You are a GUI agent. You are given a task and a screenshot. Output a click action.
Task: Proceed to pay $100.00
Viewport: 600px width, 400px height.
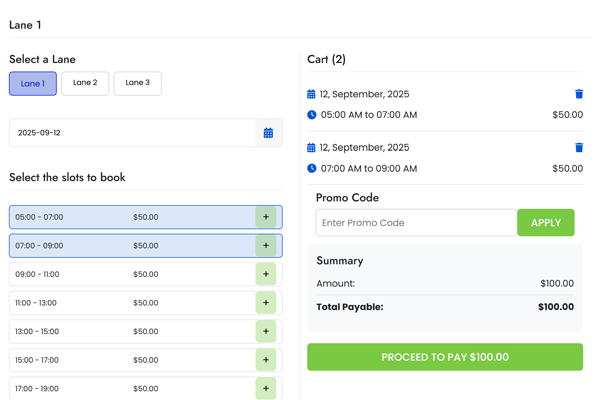[445, 357]
